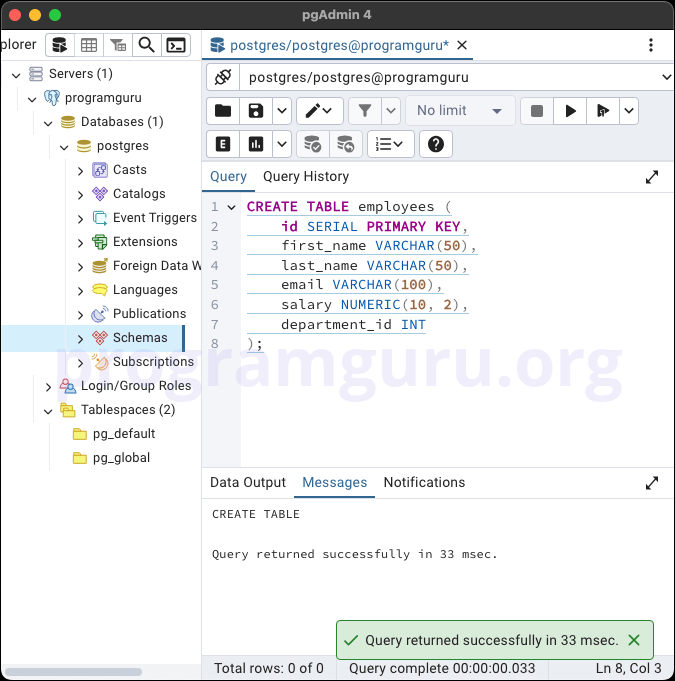Screen dimensions: 675x681
Task: Collapse the programguru server node
Action: click(x=32, y=99)
